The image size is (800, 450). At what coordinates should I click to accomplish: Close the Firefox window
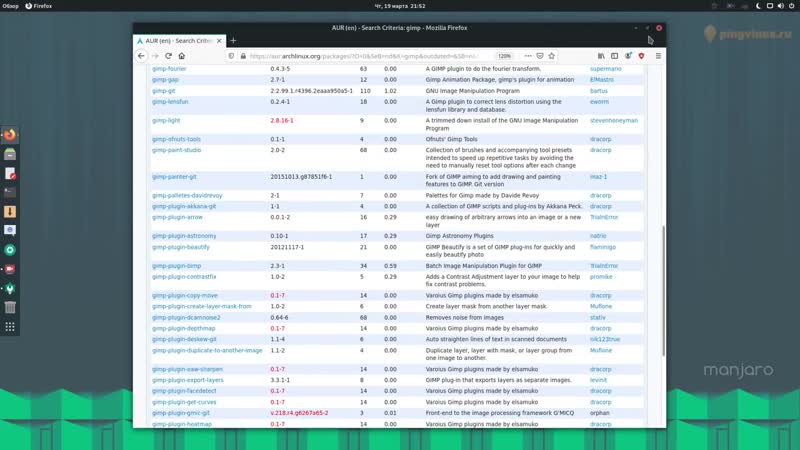pyautogui.click(x=659, y=28)
